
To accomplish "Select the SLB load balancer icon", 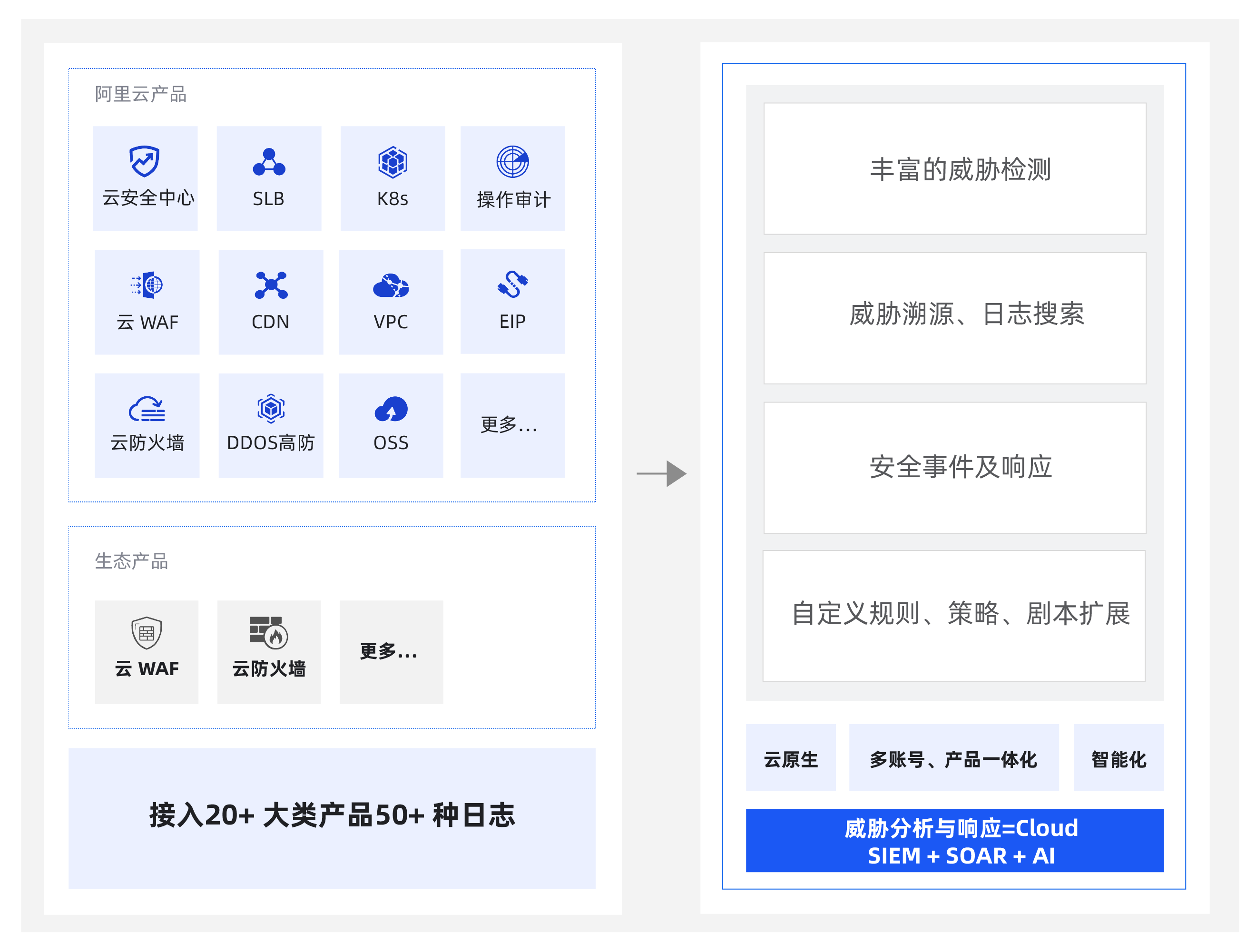I will coord(269,162).
